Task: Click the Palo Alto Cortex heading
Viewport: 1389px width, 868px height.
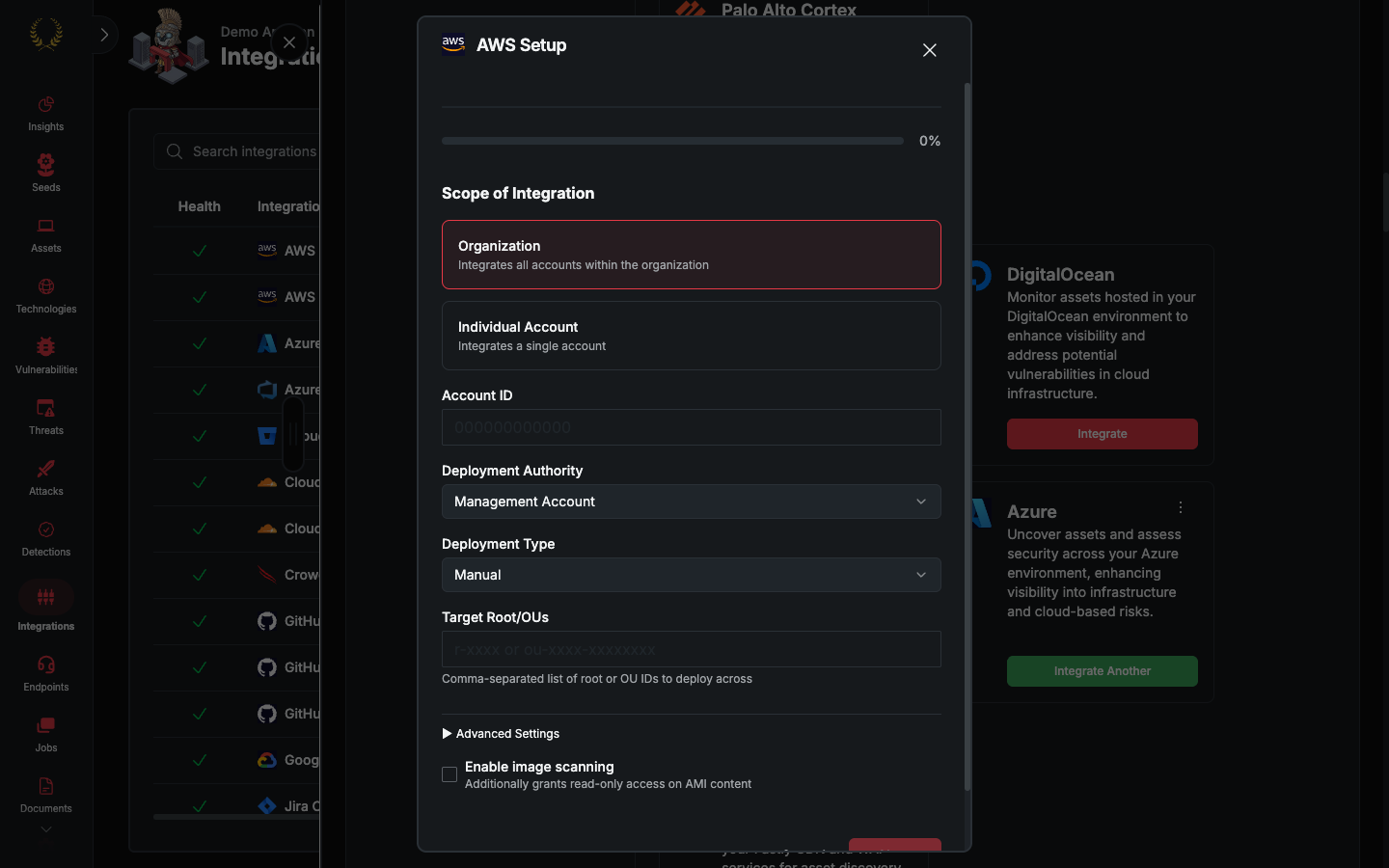Action: click(788, 10)
